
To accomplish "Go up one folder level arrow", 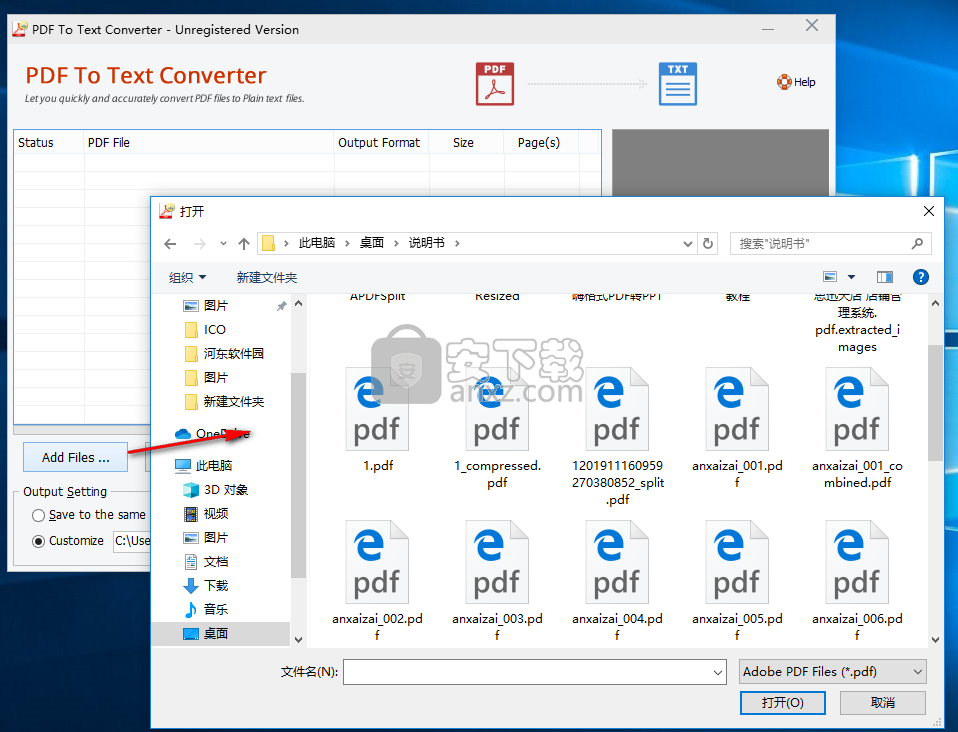I will (x=244, y=244).
